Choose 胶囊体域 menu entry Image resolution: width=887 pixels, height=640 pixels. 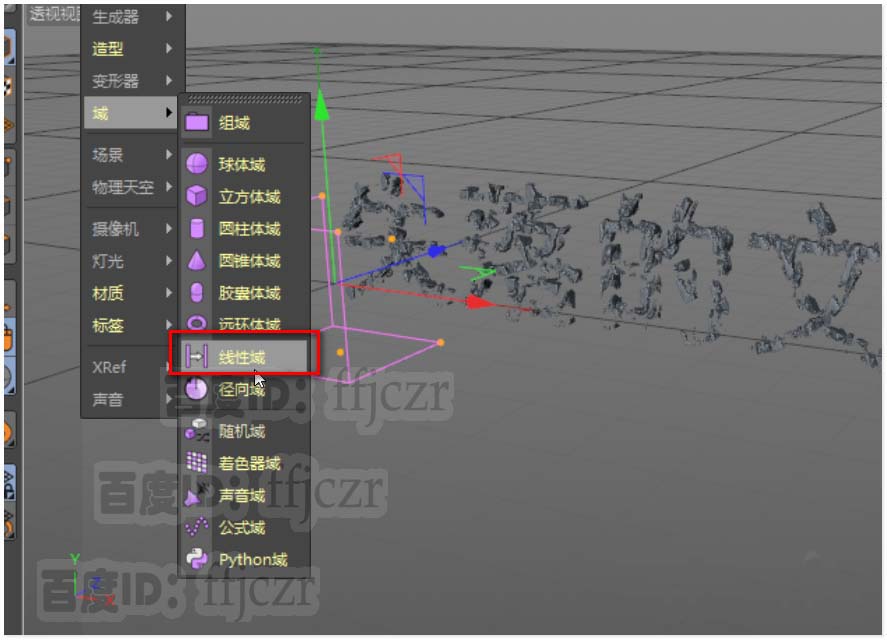click(x=244, y=293)
